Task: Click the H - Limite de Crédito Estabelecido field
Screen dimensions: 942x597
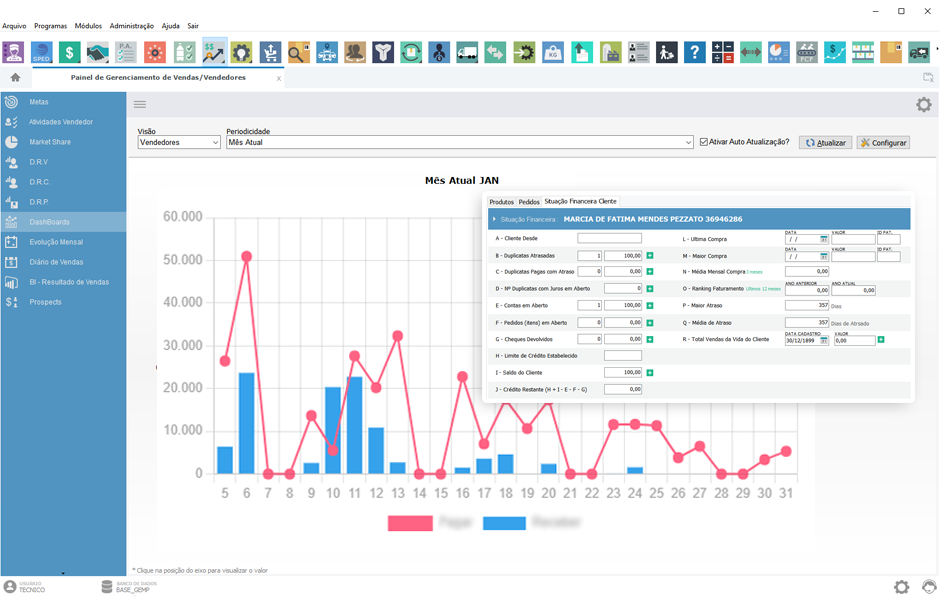Action: pyautogui.click(x=622, y=356)
